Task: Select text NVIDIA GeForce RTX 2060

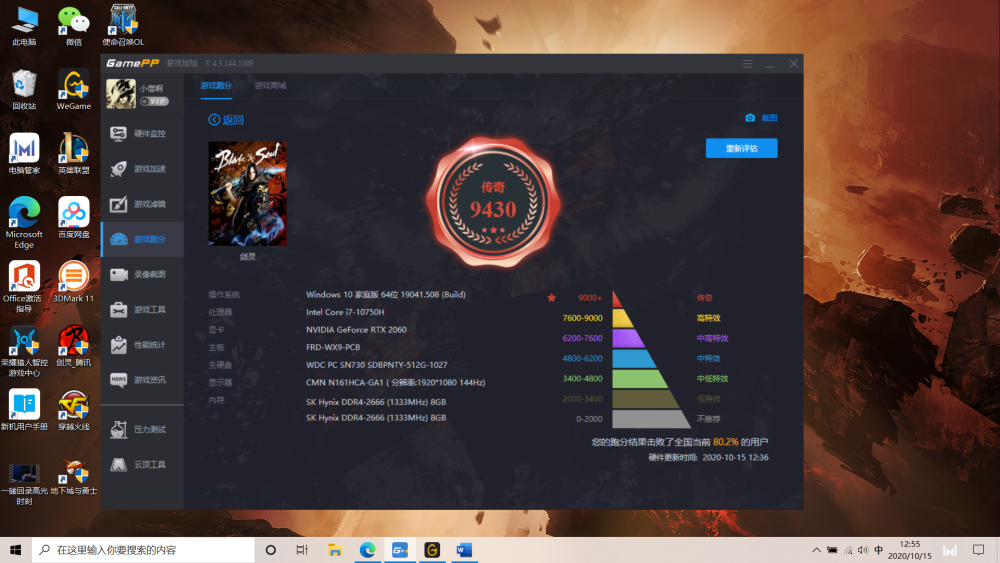Action: point(356,330)
